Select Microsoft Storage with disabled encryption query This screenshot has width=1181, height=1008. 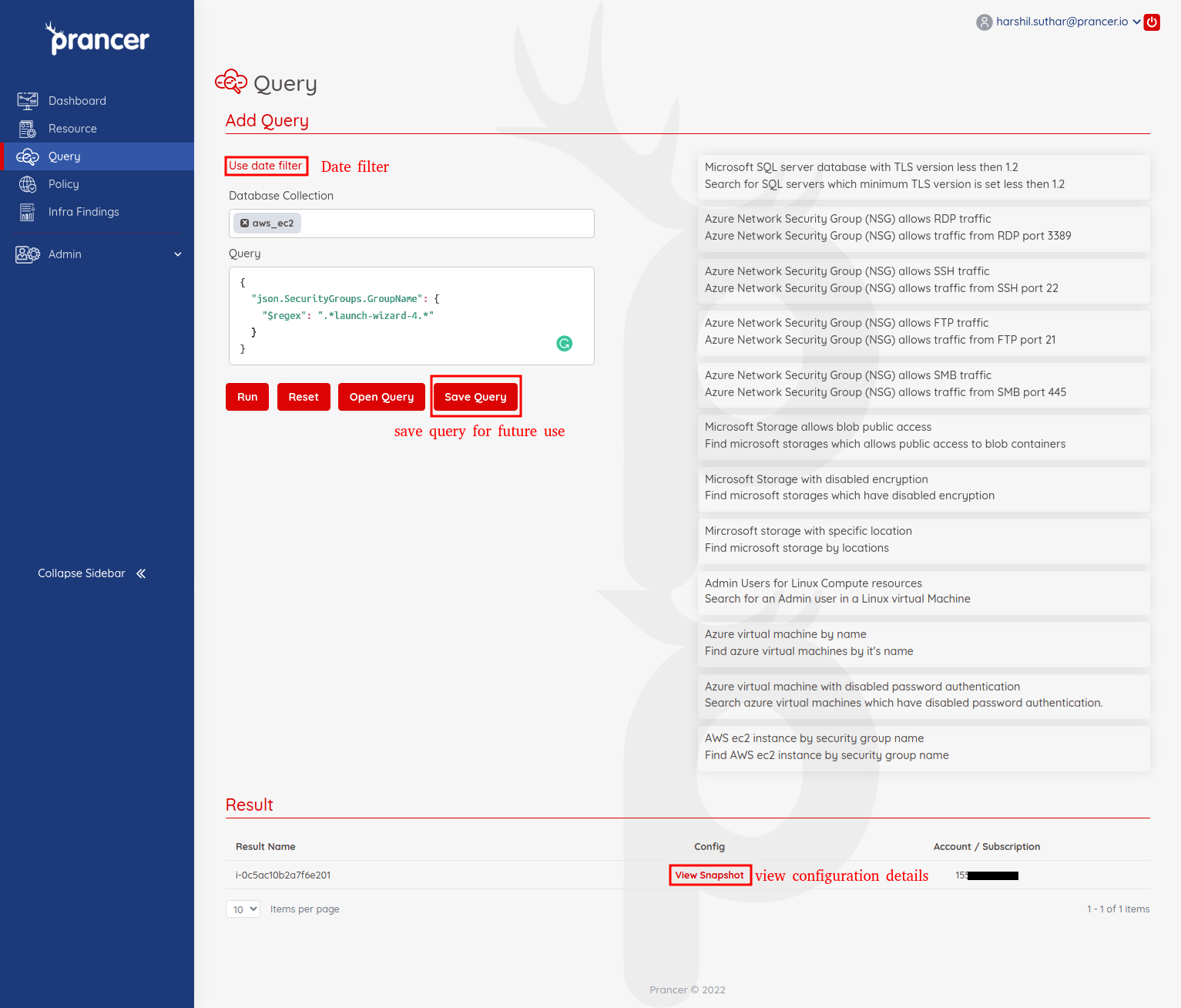(924, 489)
